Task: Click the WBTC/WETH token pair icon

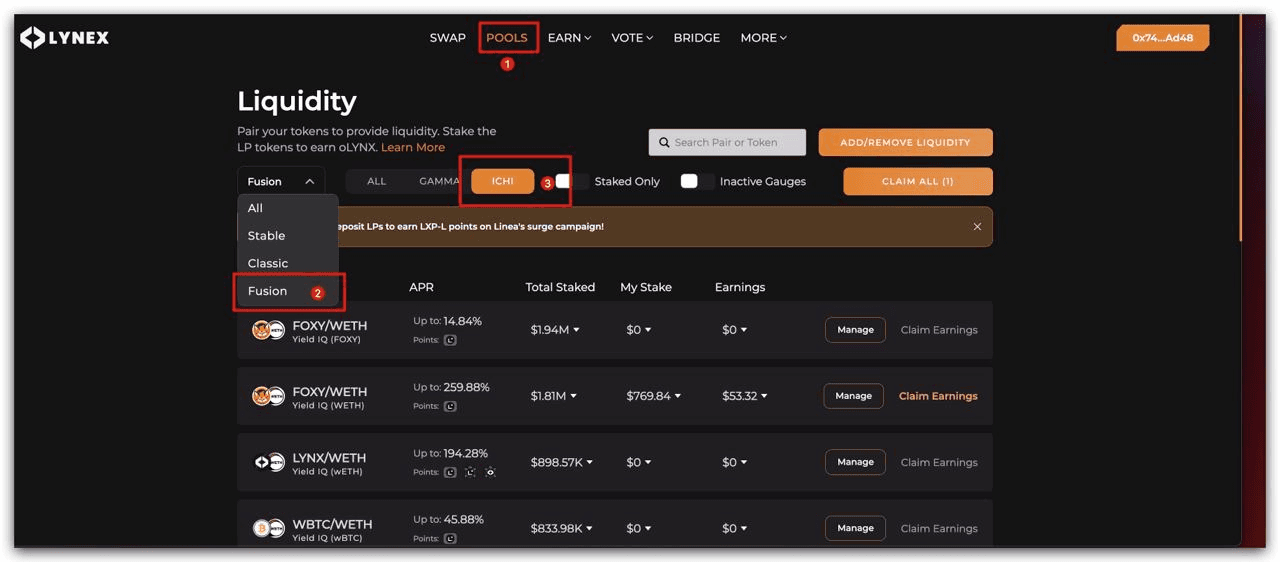Action: tap(268, 528)
